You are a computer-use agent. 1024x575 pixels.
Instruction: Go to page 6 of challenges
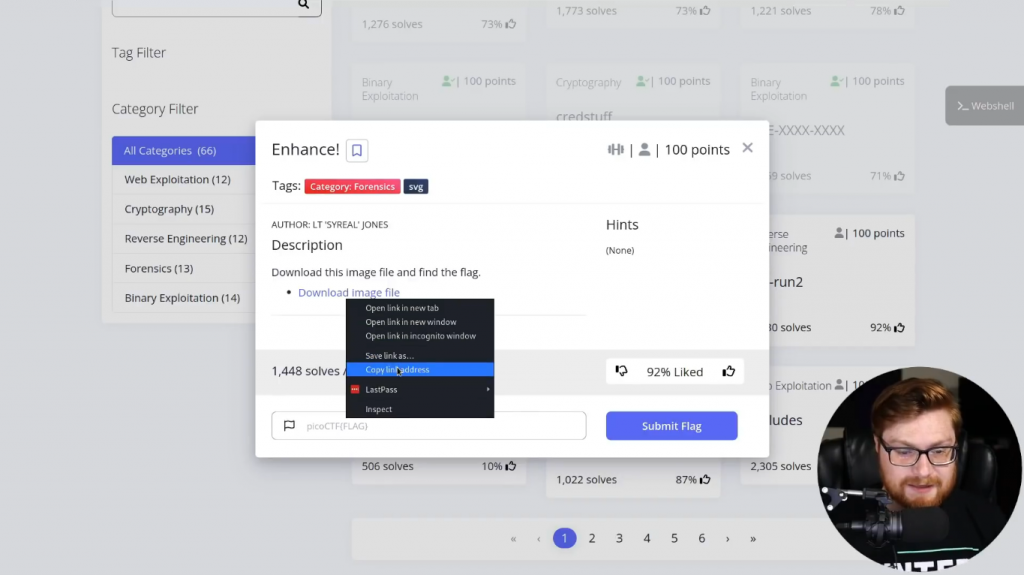pos(701,538)
